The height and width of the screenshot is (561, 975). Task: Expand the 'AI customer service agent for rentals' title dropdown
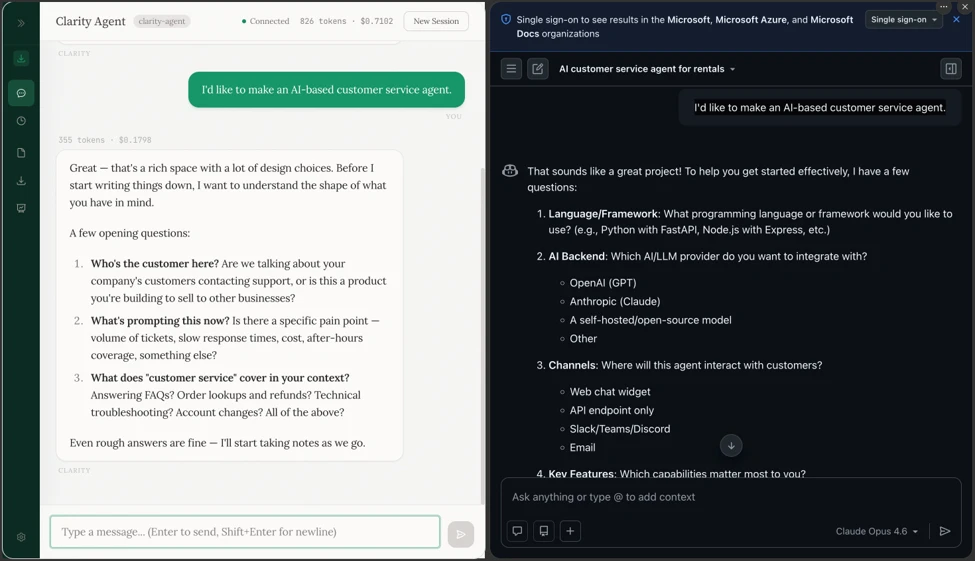647,69
